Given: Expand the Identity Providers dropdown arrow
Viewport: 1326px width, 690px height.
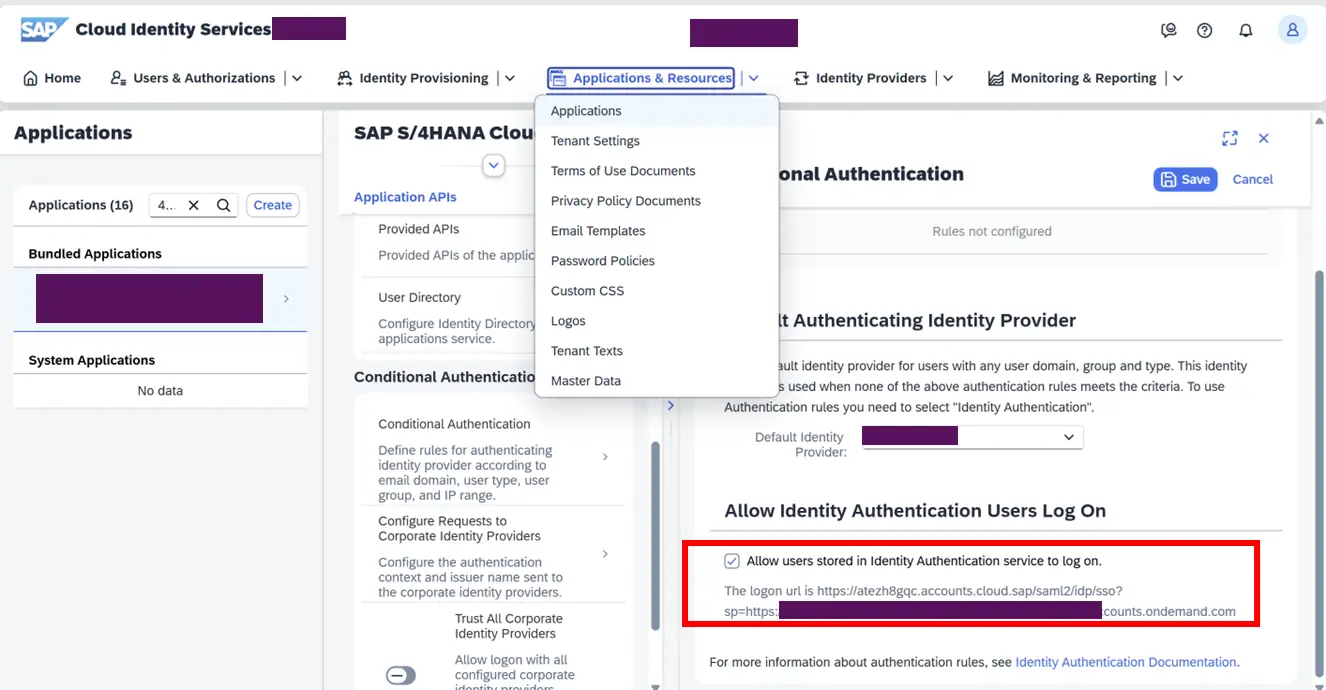Looking at the screenshot, I should click(948, 78).
